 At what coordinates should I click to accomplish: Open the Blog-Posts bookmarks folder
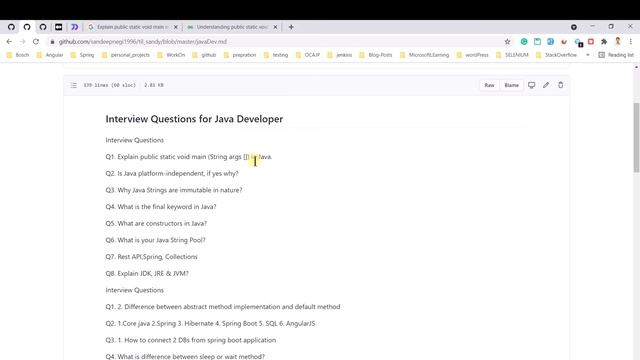(x=376, y=55)
